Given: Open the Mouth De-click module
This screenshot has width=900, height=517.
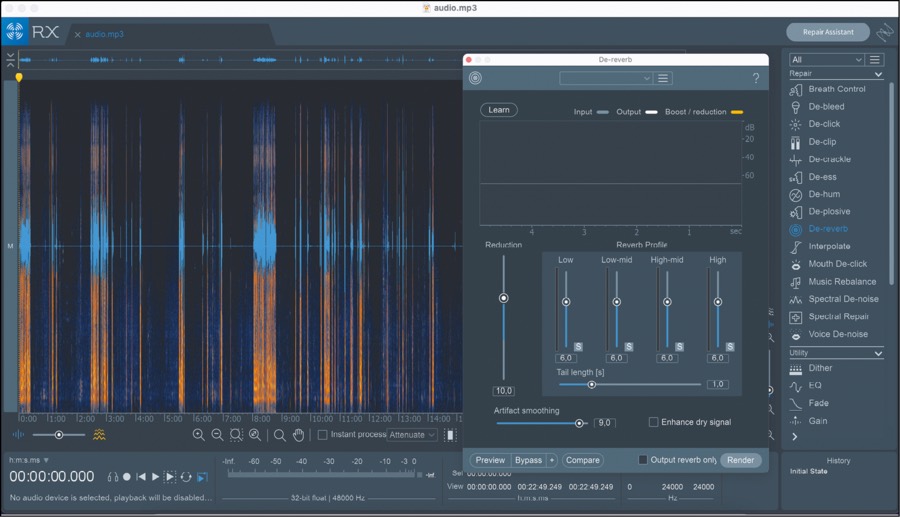Looking at the screenshot, I should 829,264.
